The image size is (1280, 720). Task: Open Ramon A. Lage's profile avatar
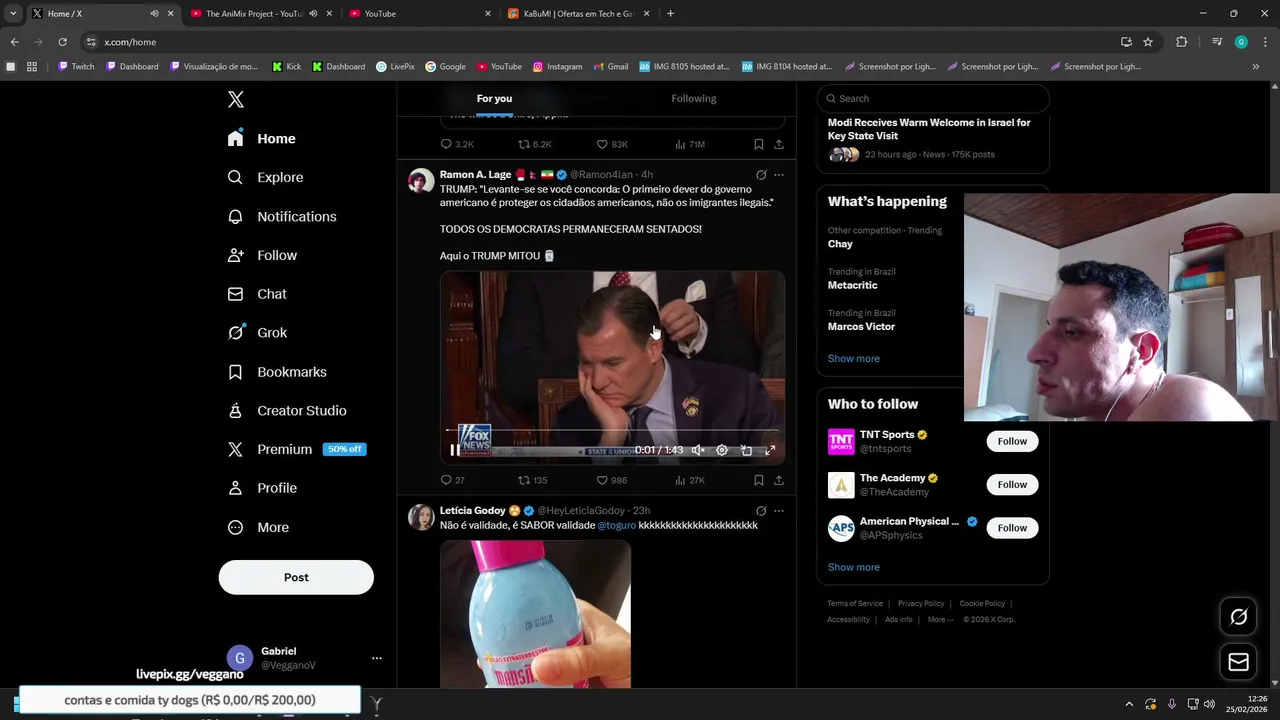421,181
